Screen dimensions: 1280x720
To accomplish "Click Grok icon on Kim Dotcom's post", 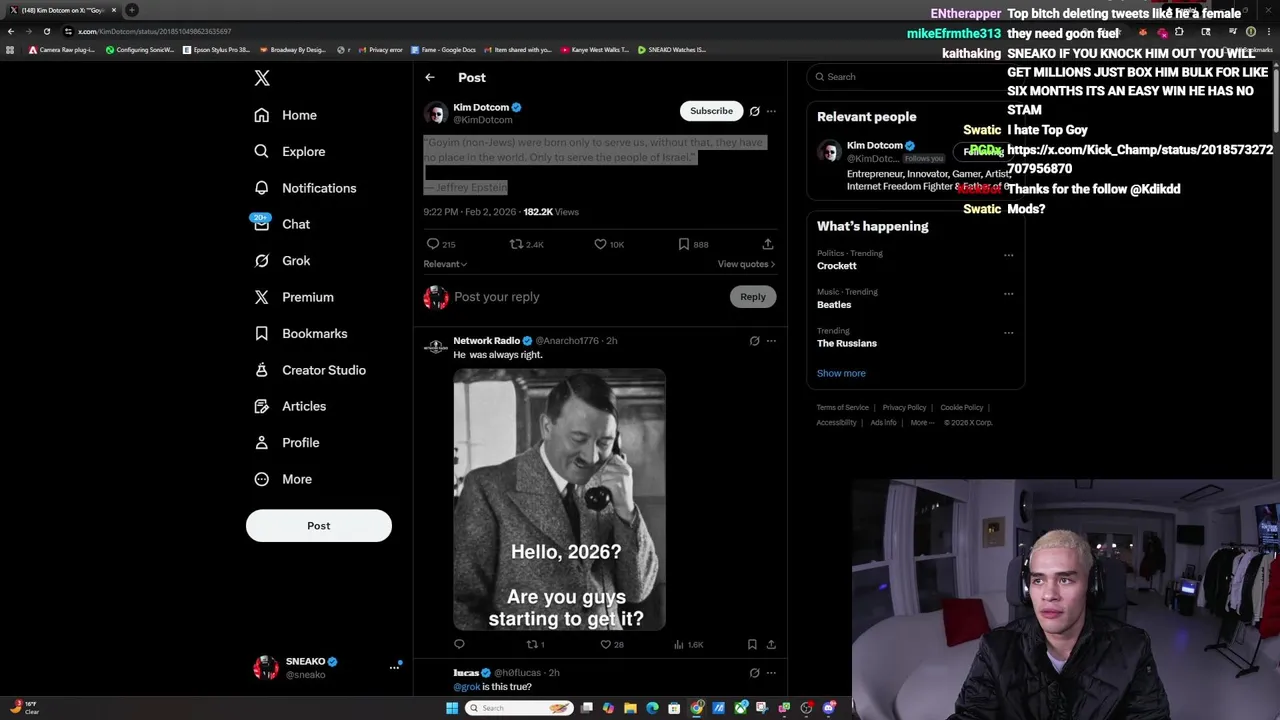I will [755, 111].
